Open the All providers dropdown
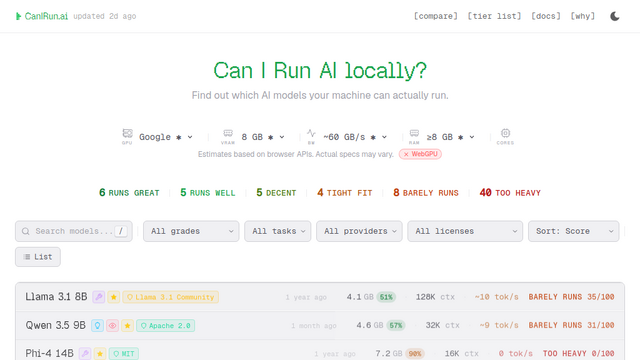640x360 pixels. point(359,231)
